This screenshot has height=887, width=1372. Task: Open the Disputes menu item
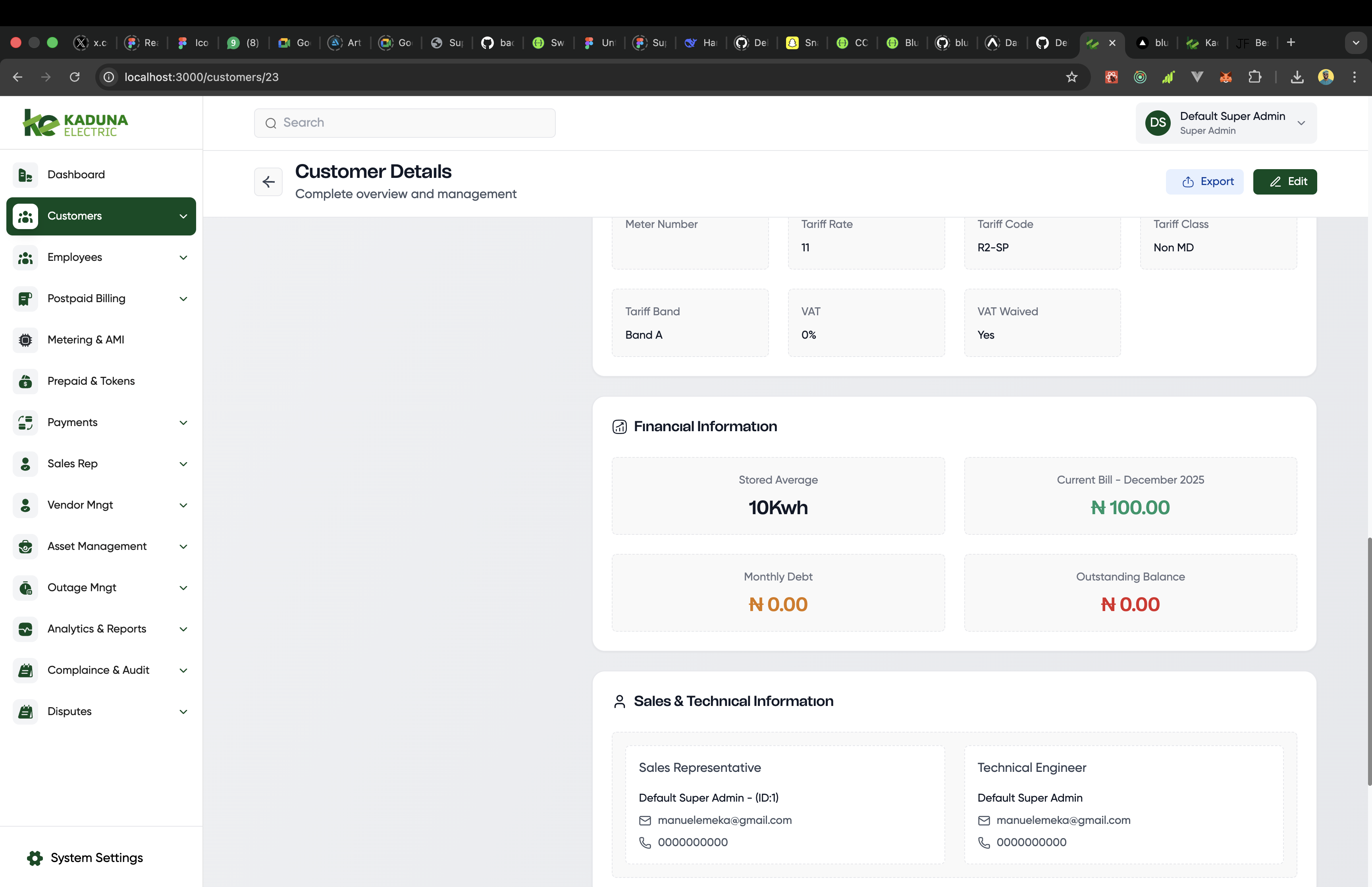tap(69, 712)
